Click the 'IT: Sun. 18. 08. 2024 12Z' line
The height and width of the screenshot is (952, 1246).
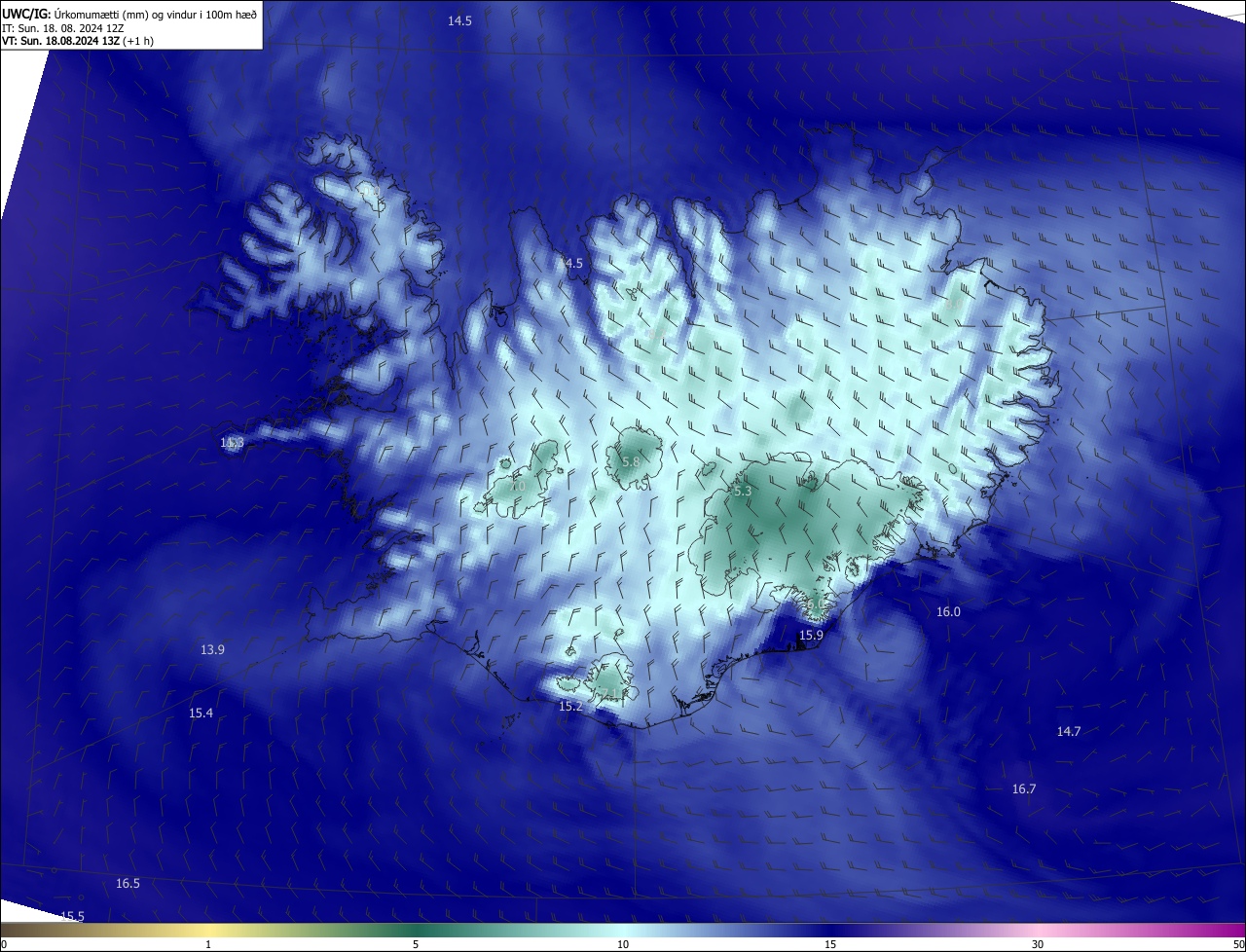point(63,28)
